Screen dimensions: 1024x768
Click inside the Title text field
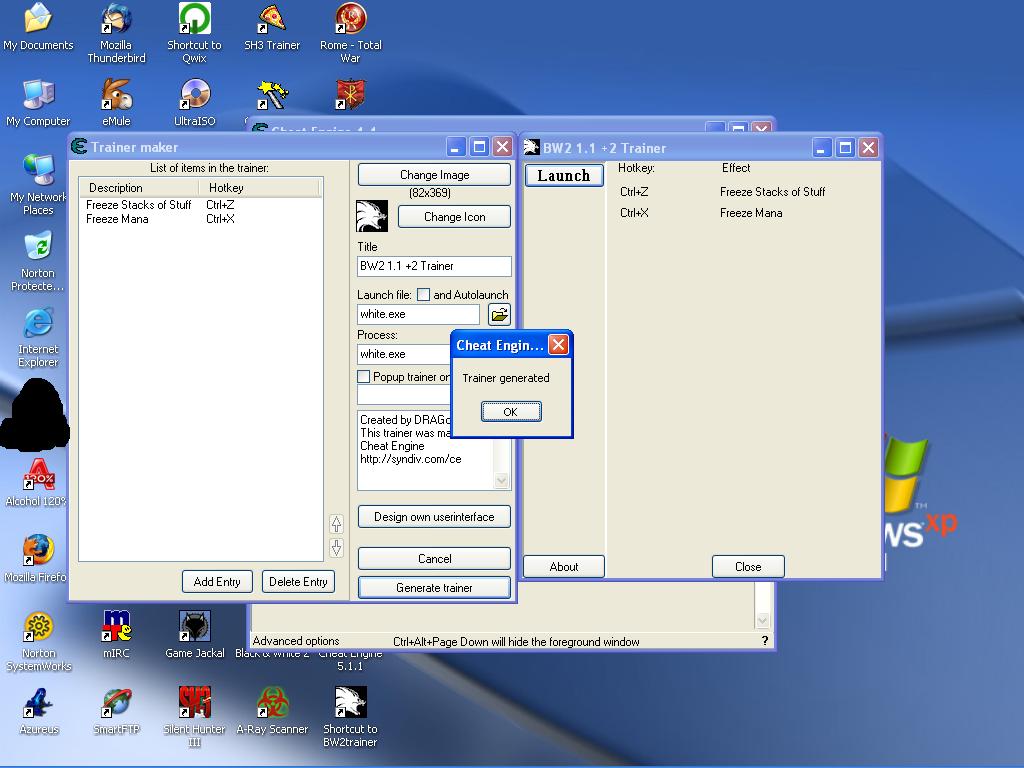click(x=434, y=266)
